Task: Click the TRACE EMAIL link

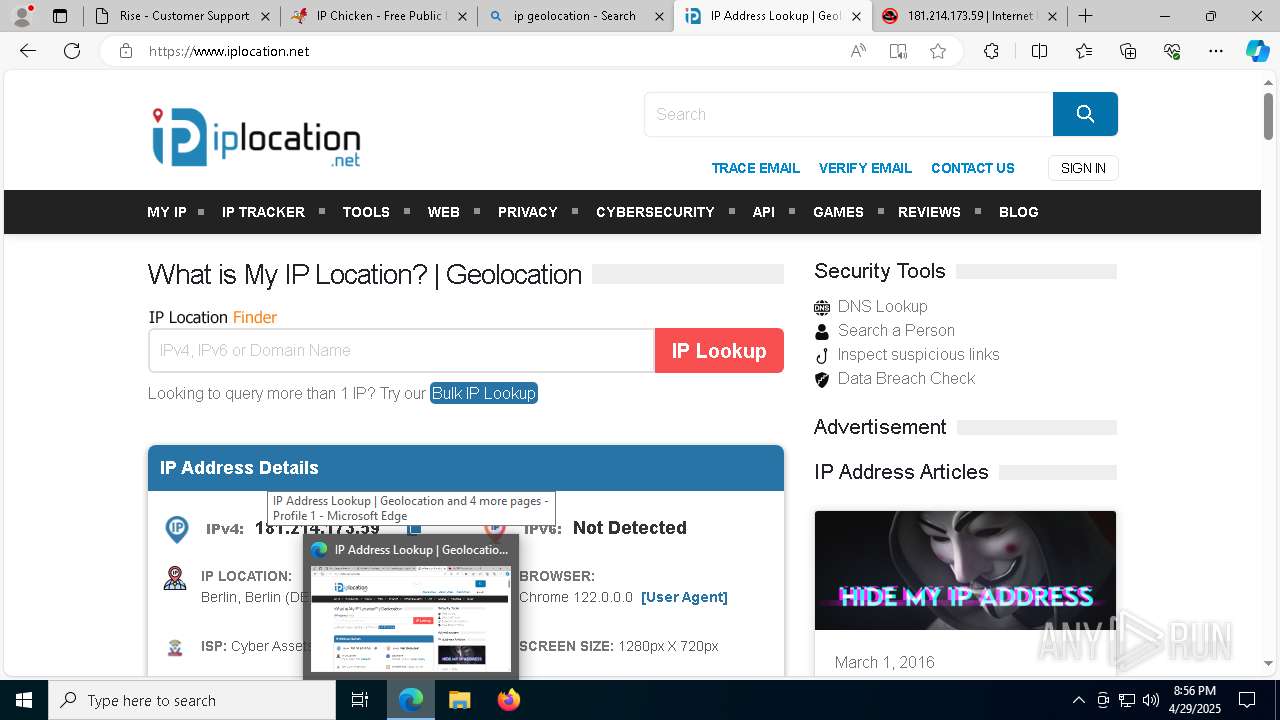Action: click(x=756, y=168)
